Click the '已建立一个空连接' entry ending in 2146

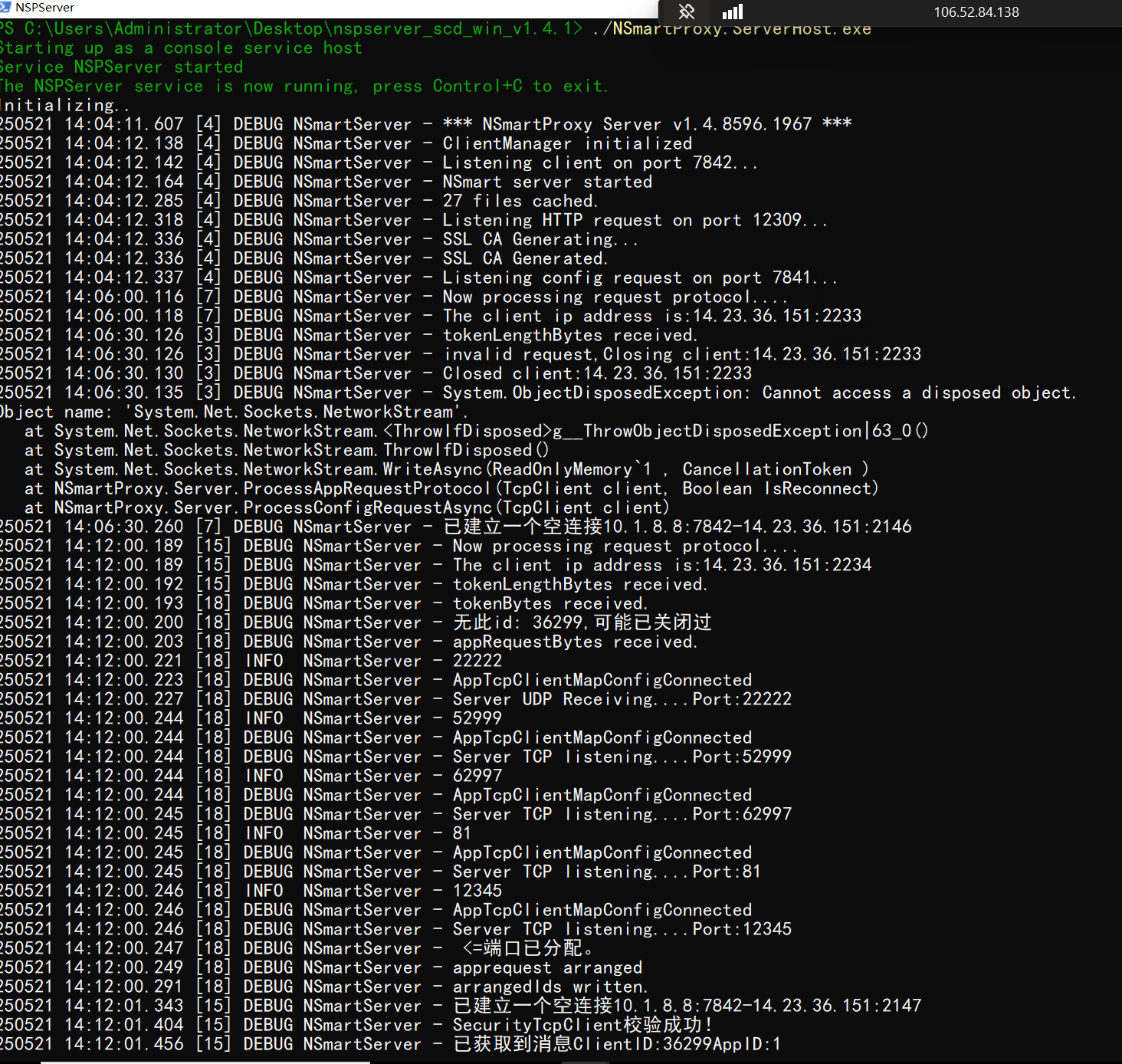[456, 527]
